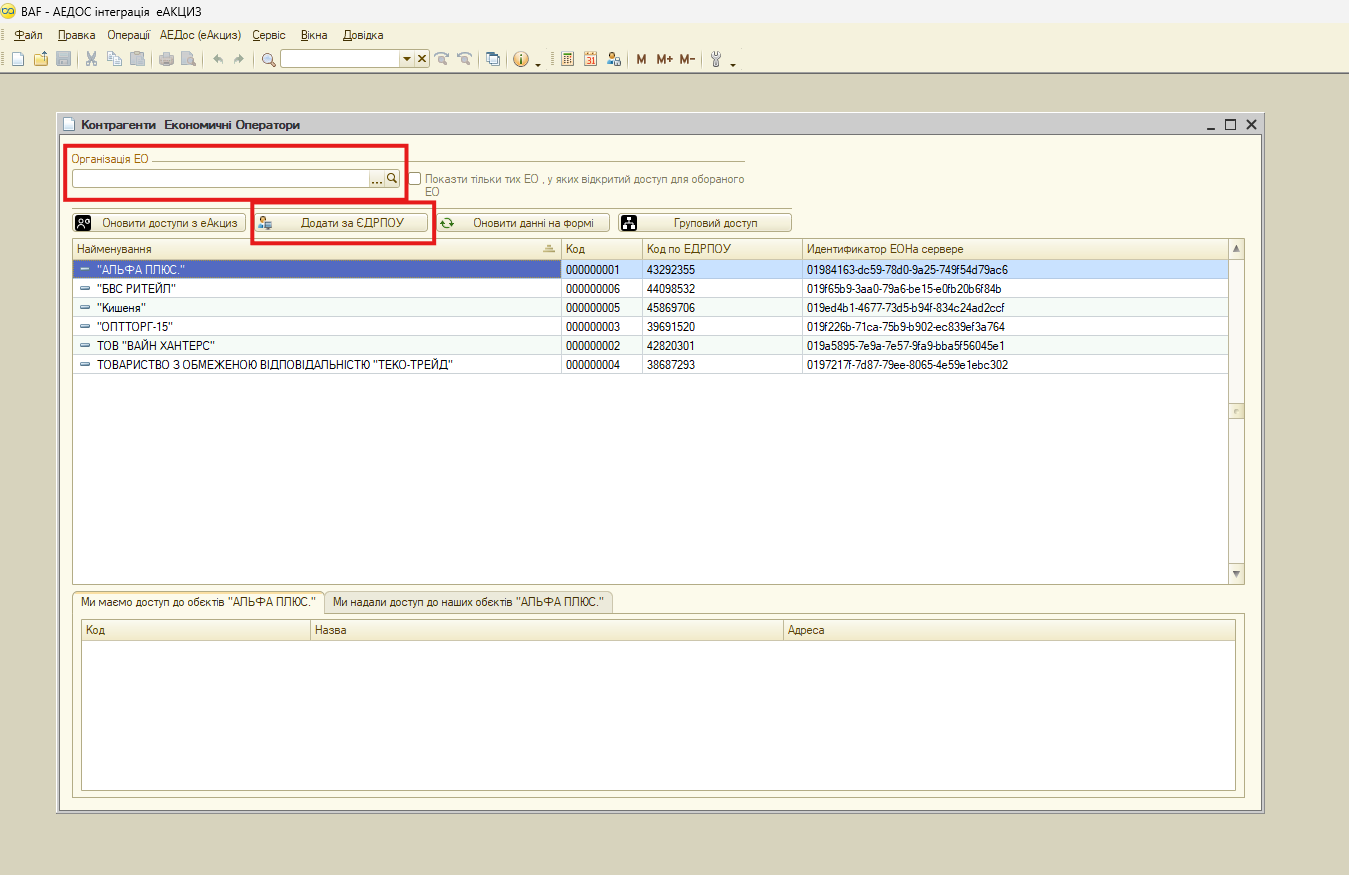Open the Calculator toolbar icon

coord(568,59)
